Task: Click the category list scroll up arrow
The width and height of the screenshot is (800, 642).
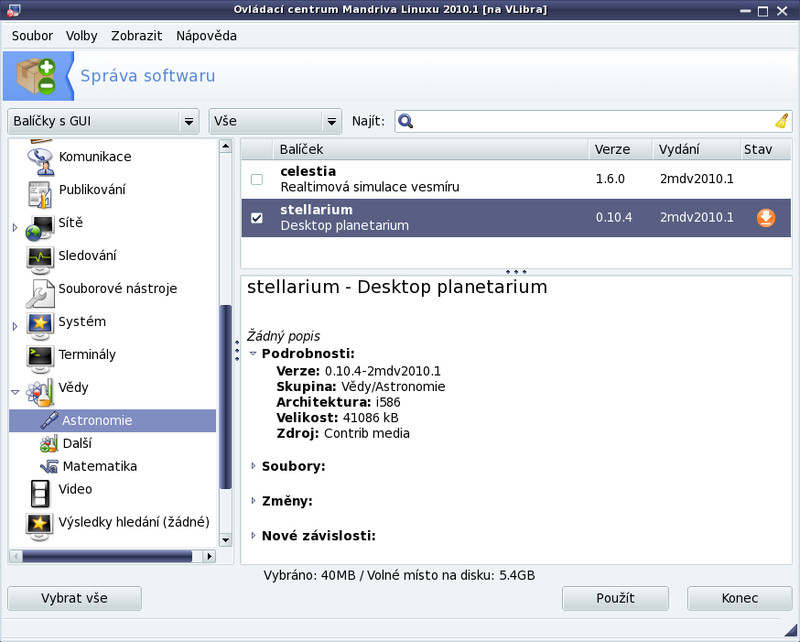Action: pyautogui.click(x=226, y=146)
